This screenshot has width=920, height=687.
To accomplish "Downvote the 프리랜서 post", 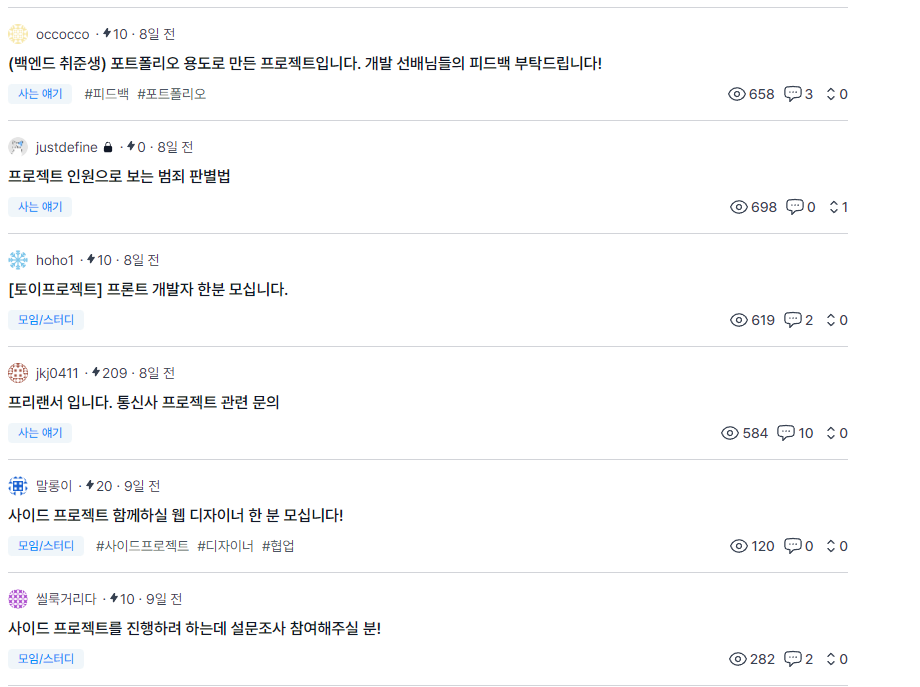I will (832, 437).
